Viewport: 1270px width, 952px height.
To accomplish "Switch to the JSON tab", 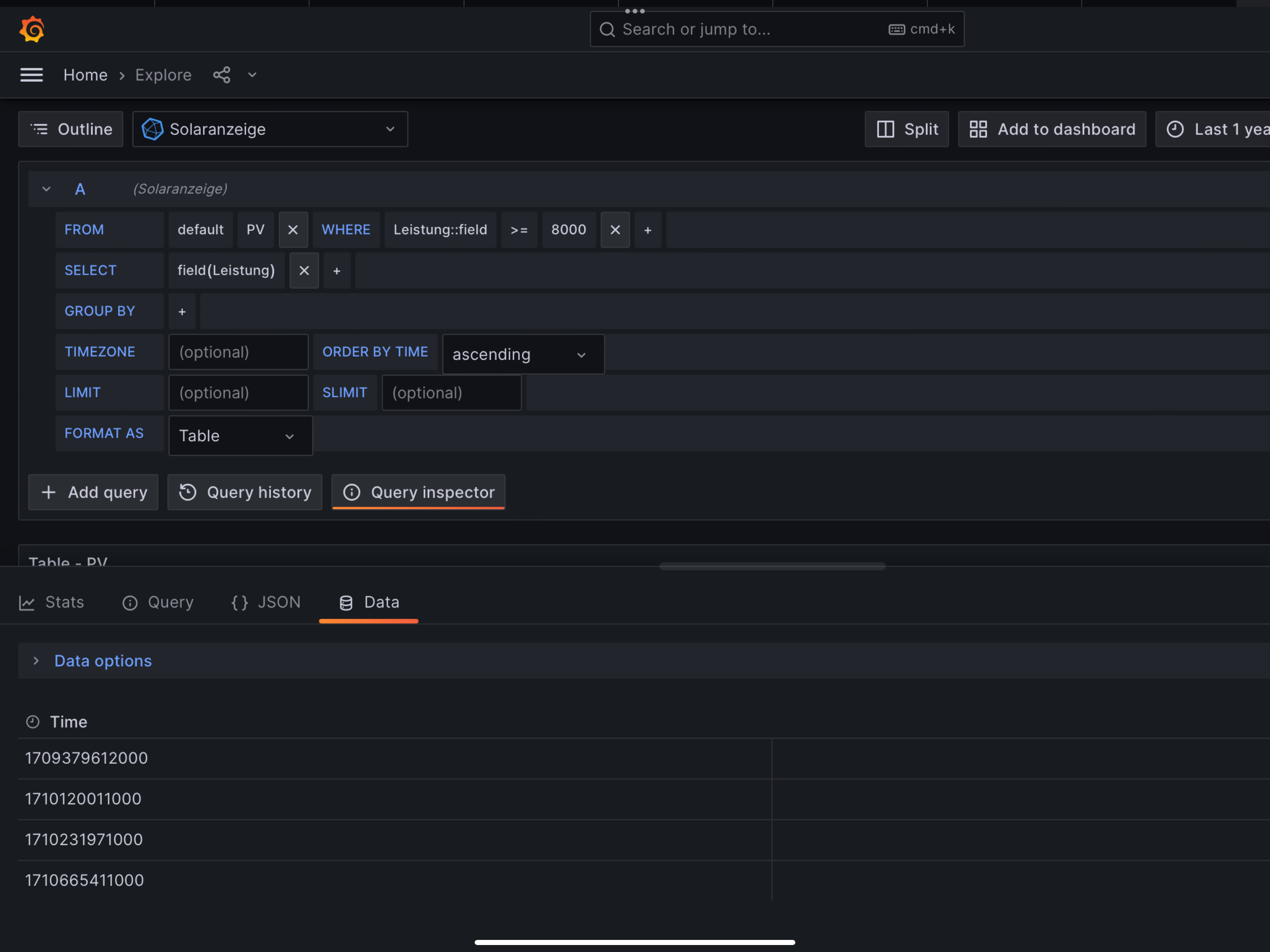I will (x=266, y=602).
